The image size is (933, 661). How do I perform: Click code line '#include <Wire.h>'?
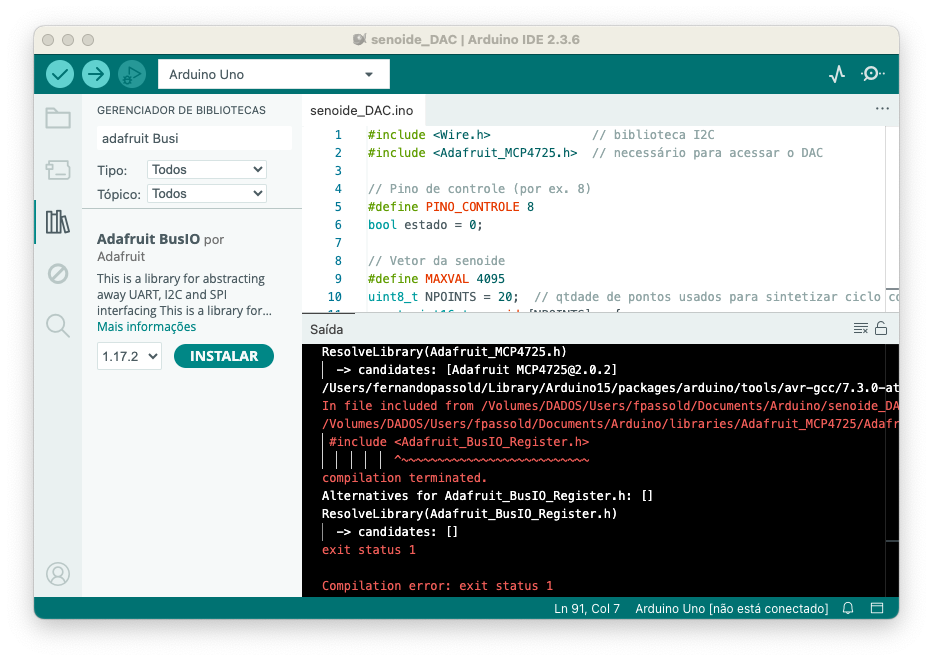click(428, 135)
